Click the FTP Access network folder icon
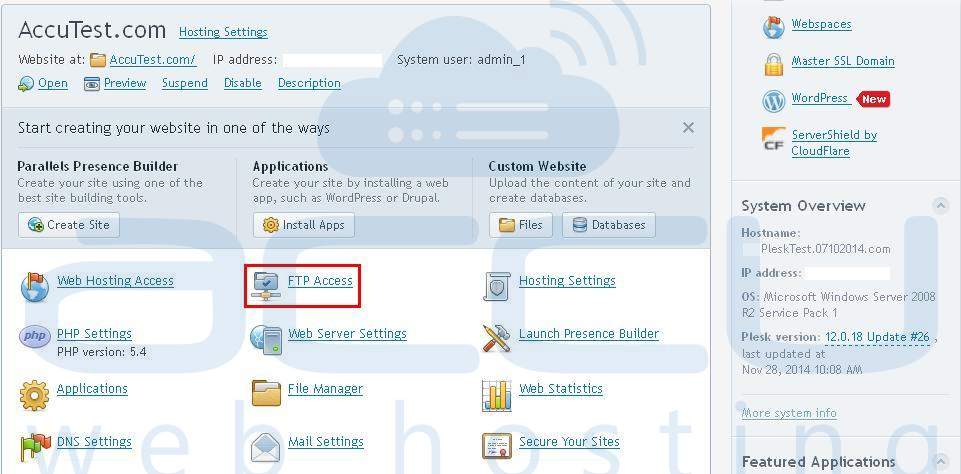 [266, 286]
